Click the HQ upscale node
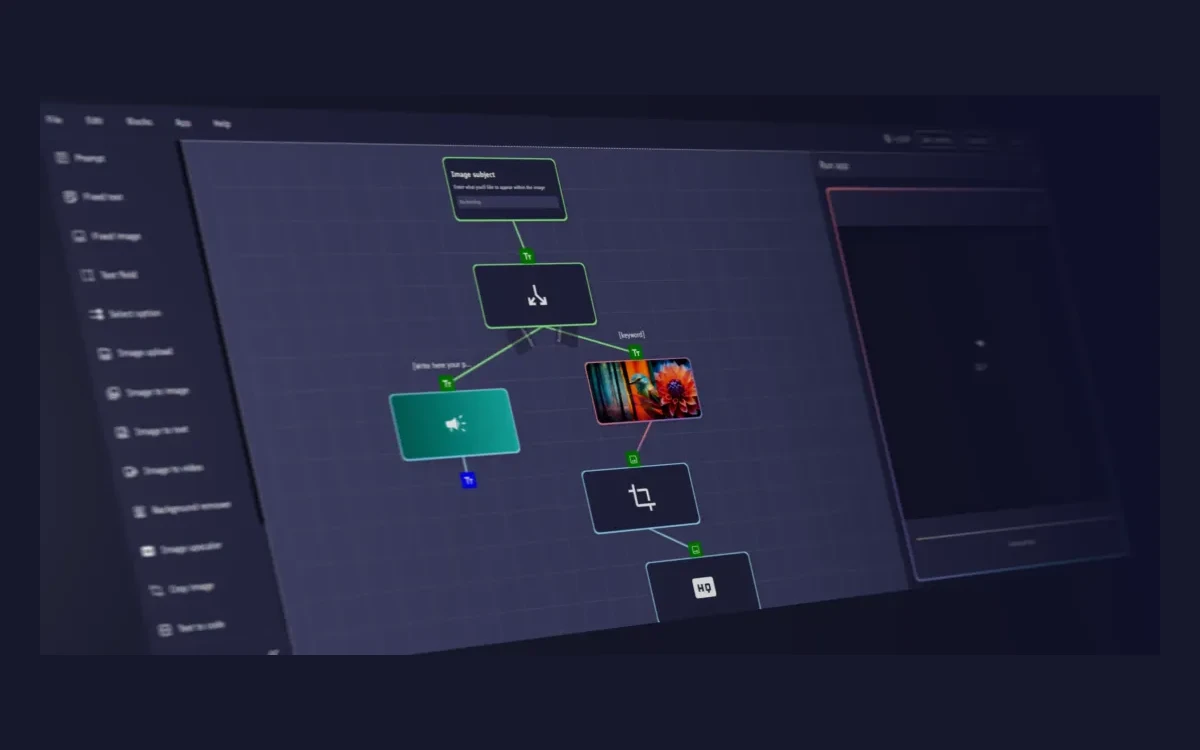The image size is (1200, 750). pyautogui.click(x=704, y=587)
